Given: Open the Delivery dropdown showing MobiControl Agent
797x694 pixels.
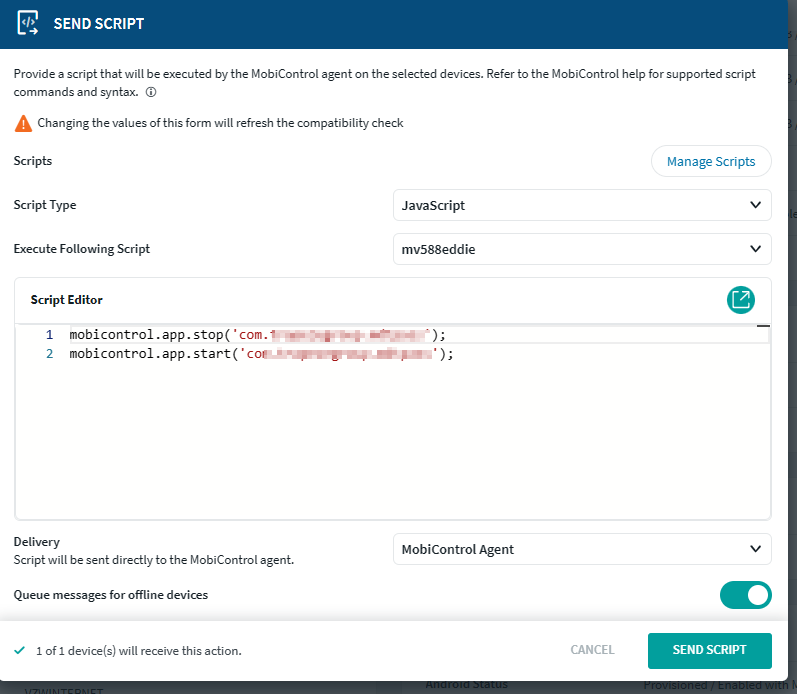Looking at the screenshot, I should click(x=582, y=549).
